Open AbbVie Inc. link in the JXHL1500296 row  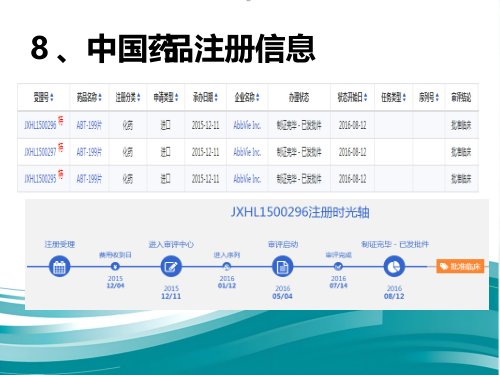247,125
